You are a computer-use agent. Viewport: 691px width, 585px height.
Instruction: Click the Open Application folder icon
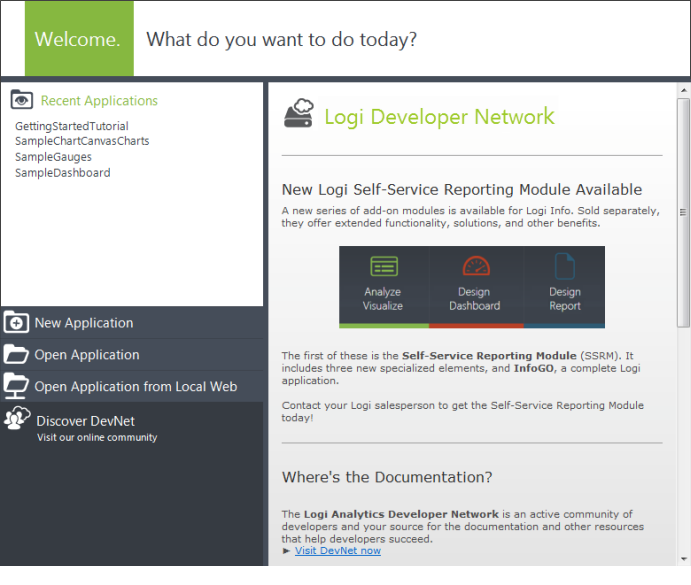coord(16,354)
